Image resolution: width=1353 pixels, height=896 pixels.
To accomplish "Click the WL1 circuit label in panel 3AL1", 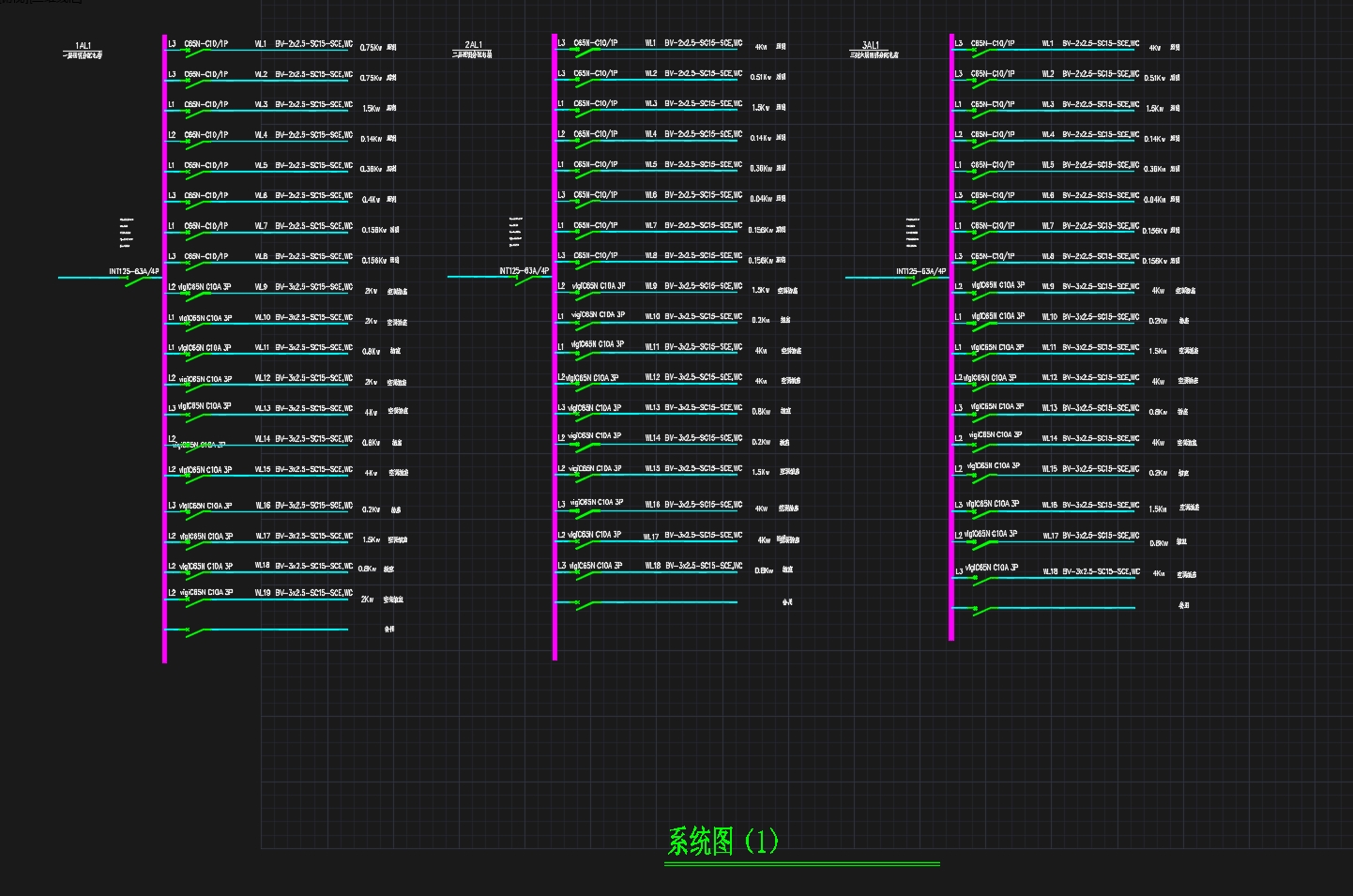I will point(1048,43).
